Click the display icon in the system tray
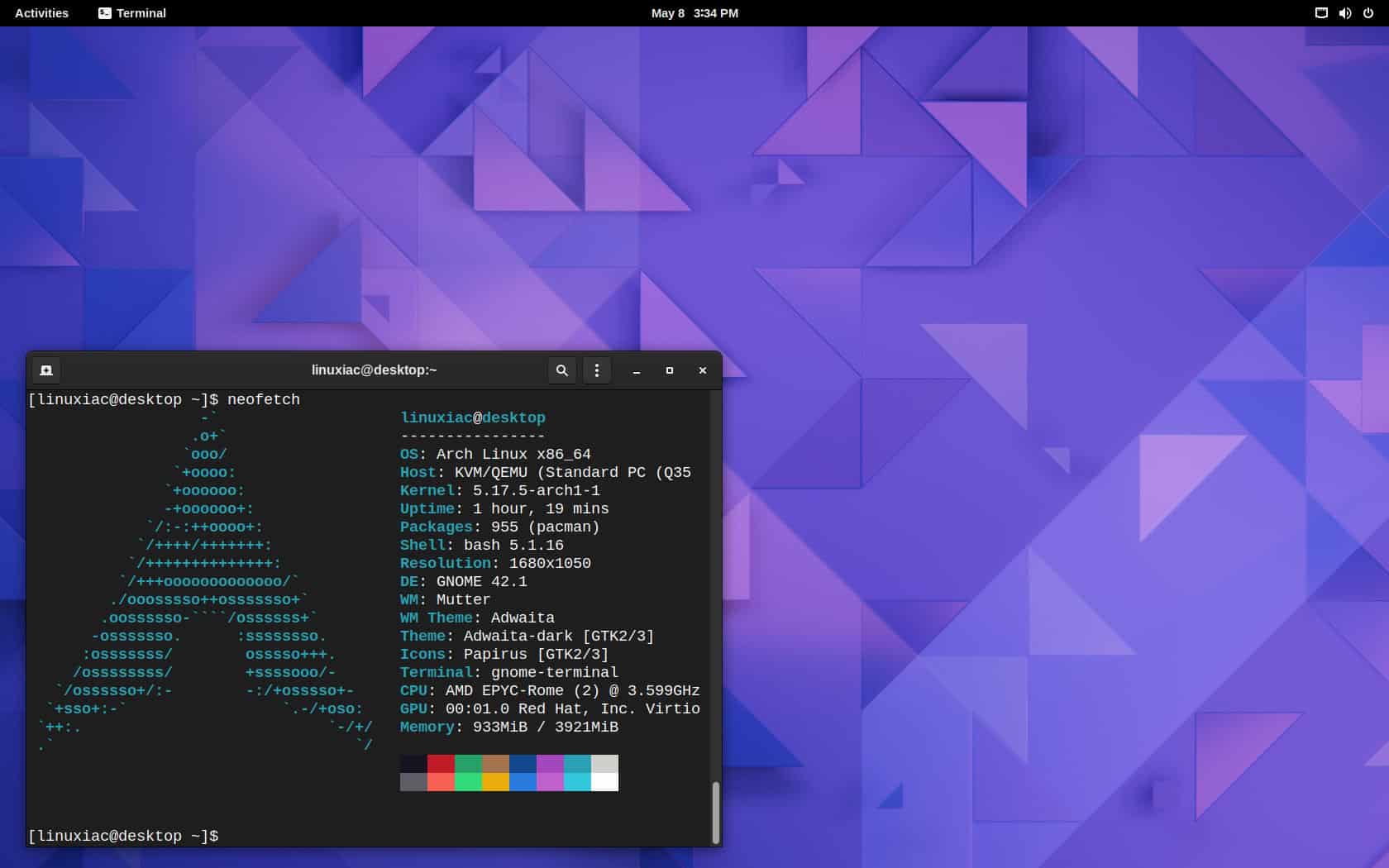 (1320, 13)
